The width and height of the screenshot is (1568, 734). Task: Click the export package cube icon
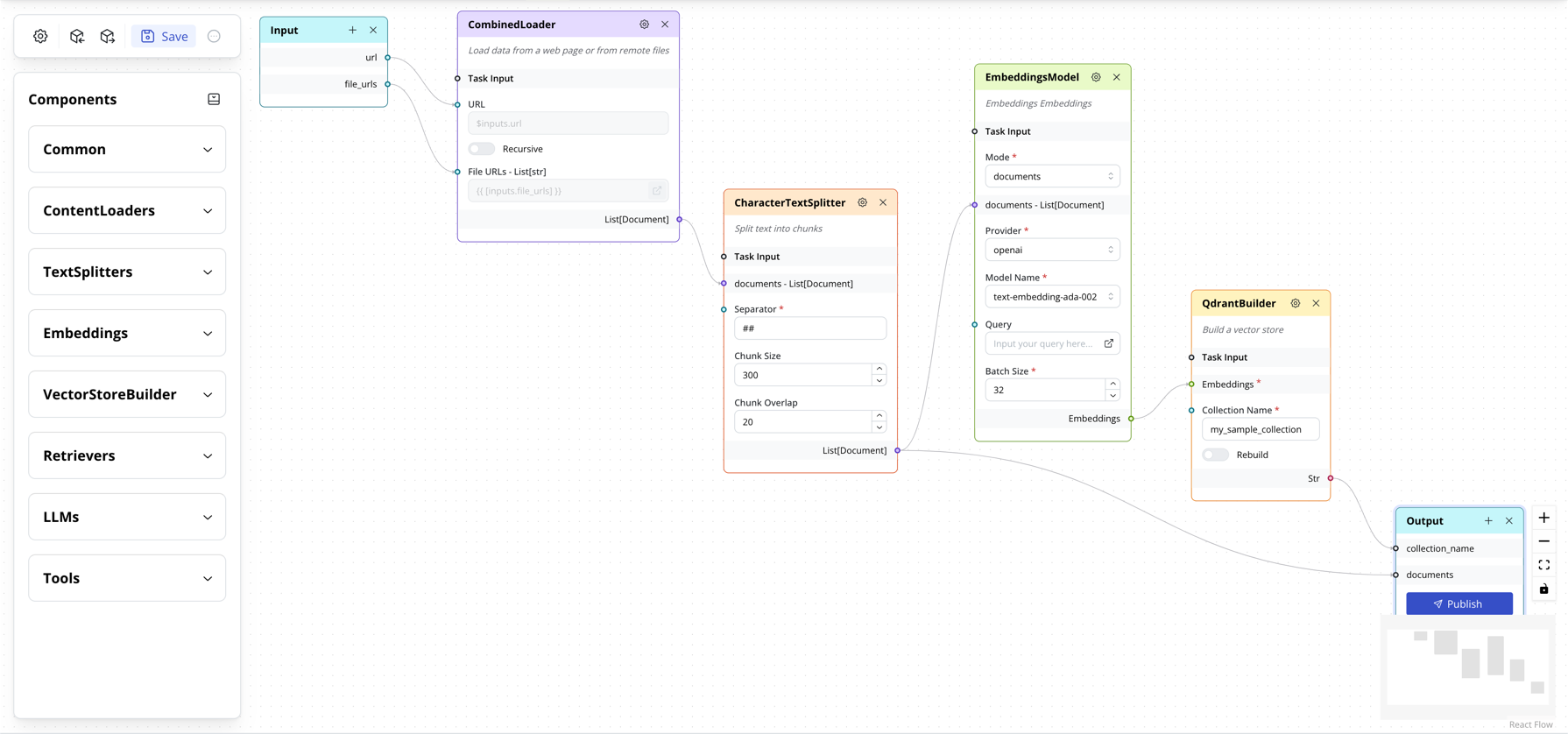(x=107, y=36)
